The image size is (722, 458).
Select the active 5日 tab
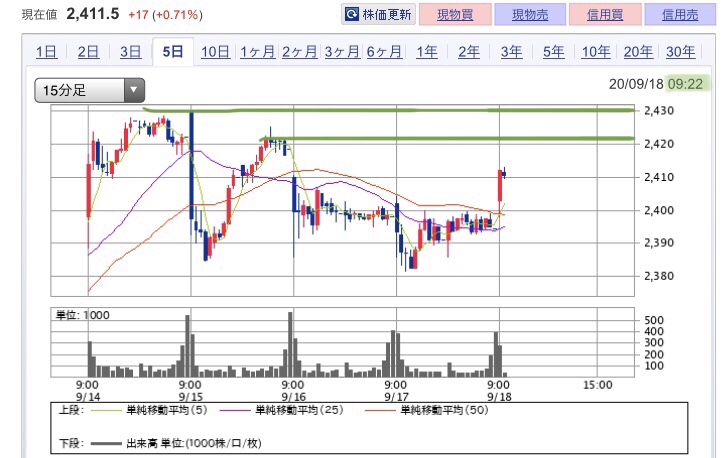[173, 52]
